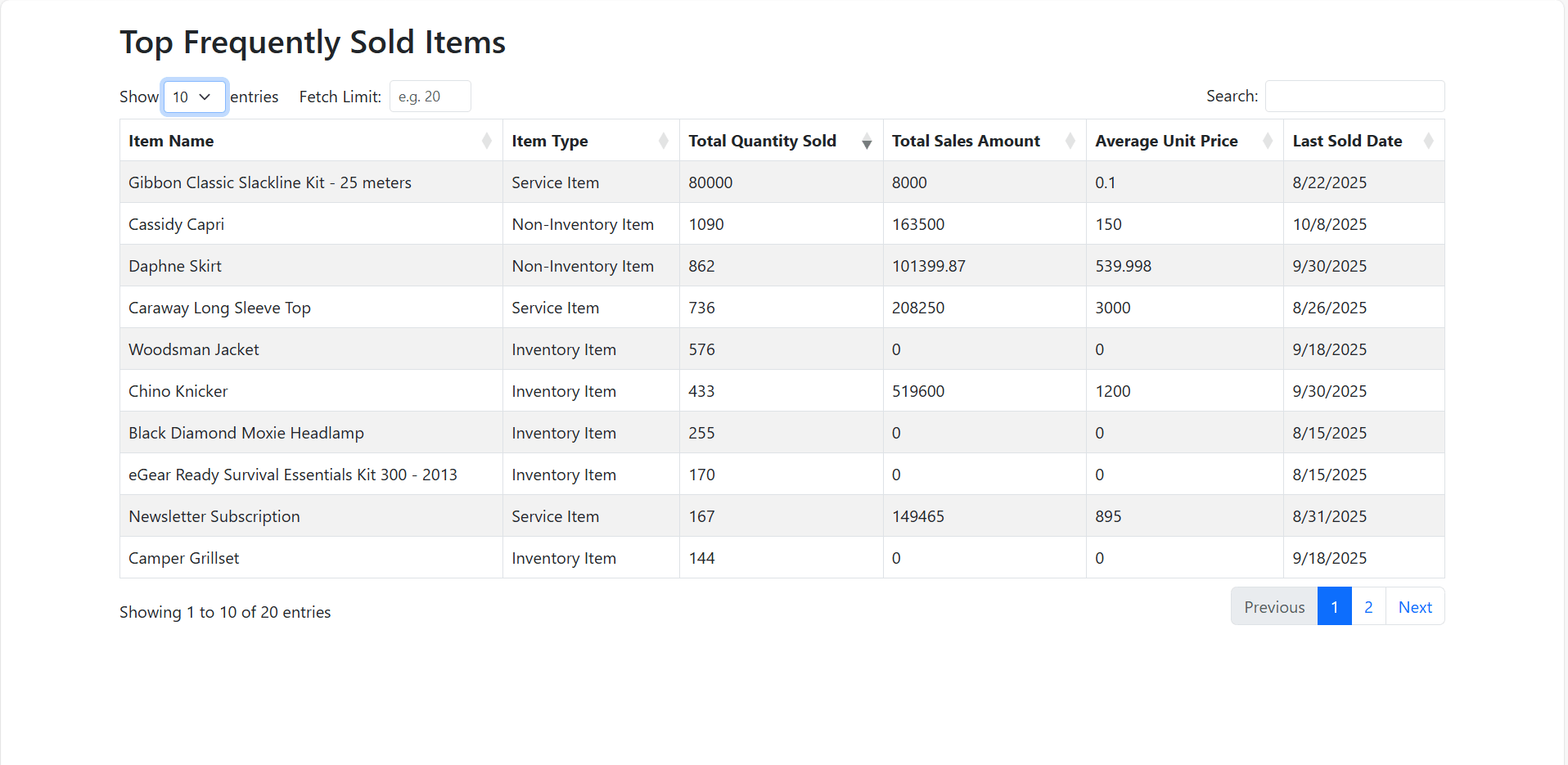Click the Top Frequently Sold Items heading
The width and height of the screenshot is (1568, 765).
click(313, 42)
